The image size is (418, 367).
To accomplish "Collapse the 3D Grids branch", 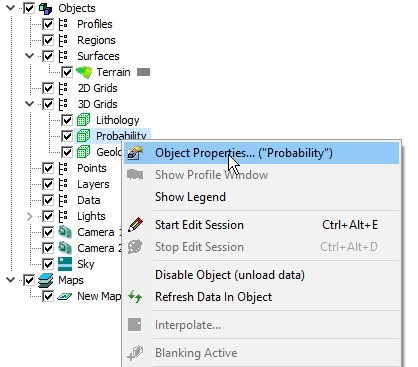I will click(x=30, y=104).
